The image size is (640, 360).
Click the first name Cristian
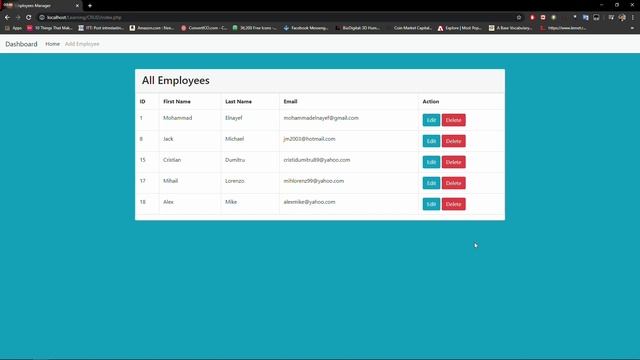point(172,160)
